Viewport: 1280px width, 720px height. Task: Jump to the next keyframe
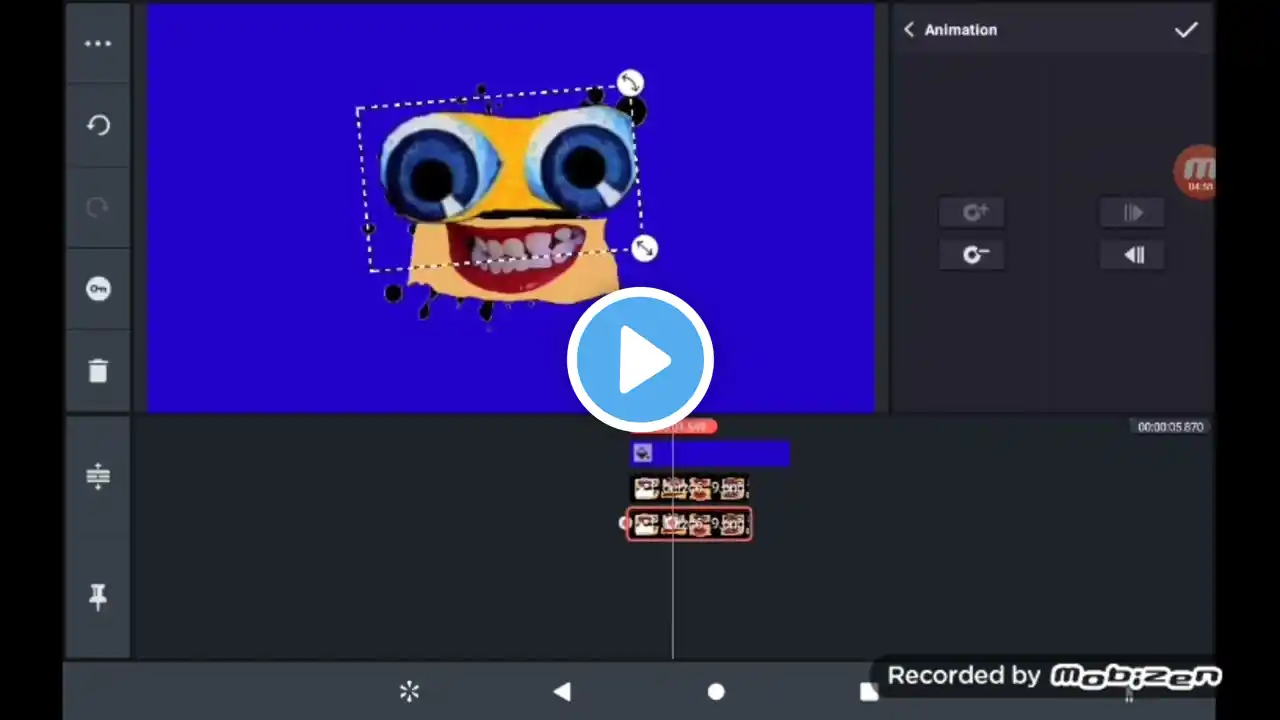(x=1133, y=212)
